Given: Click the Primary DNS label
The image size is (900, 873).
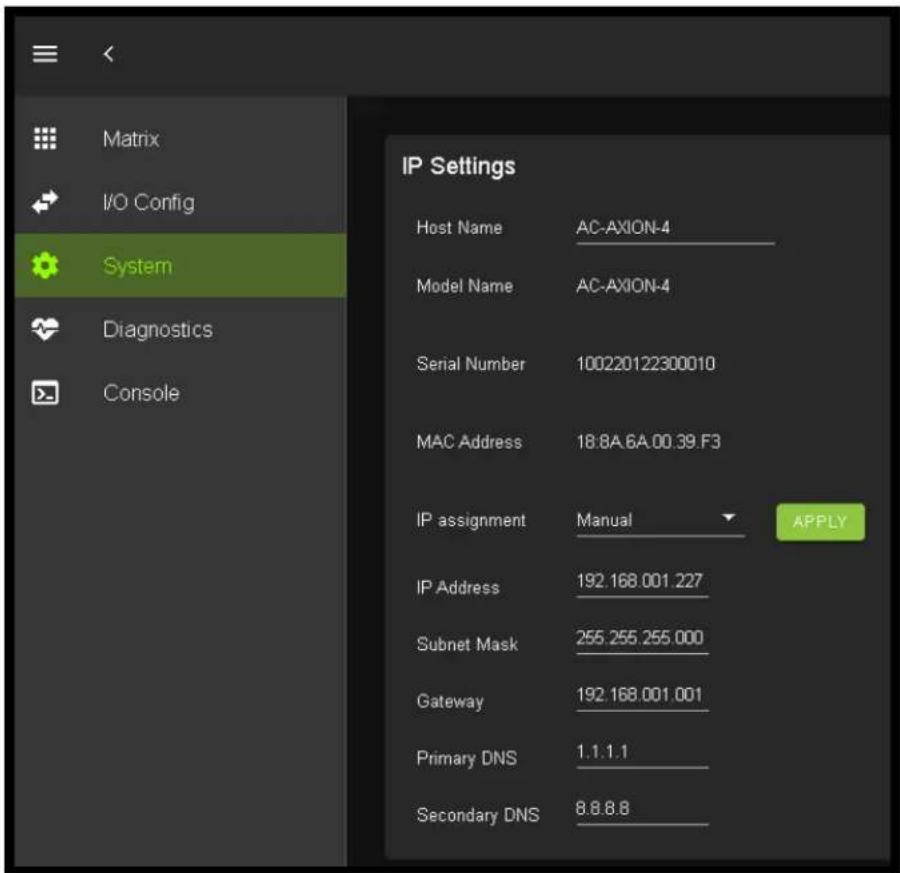Looking at the screenshot, I should [x=467, y=758].
